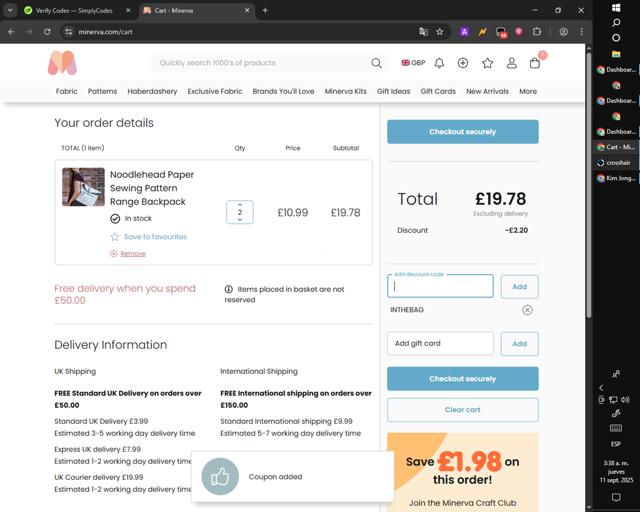640x512 pixels.
Task: Close the Verify Codes tab
Action: tap(128, 11)
